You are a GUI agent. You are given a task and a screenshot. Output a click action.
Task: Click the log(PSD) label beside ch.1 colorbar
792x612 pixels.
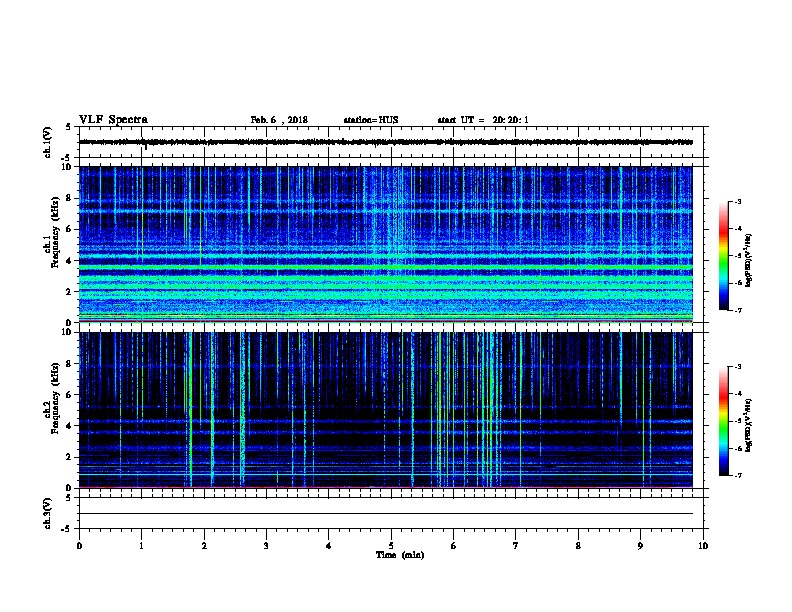748,261
